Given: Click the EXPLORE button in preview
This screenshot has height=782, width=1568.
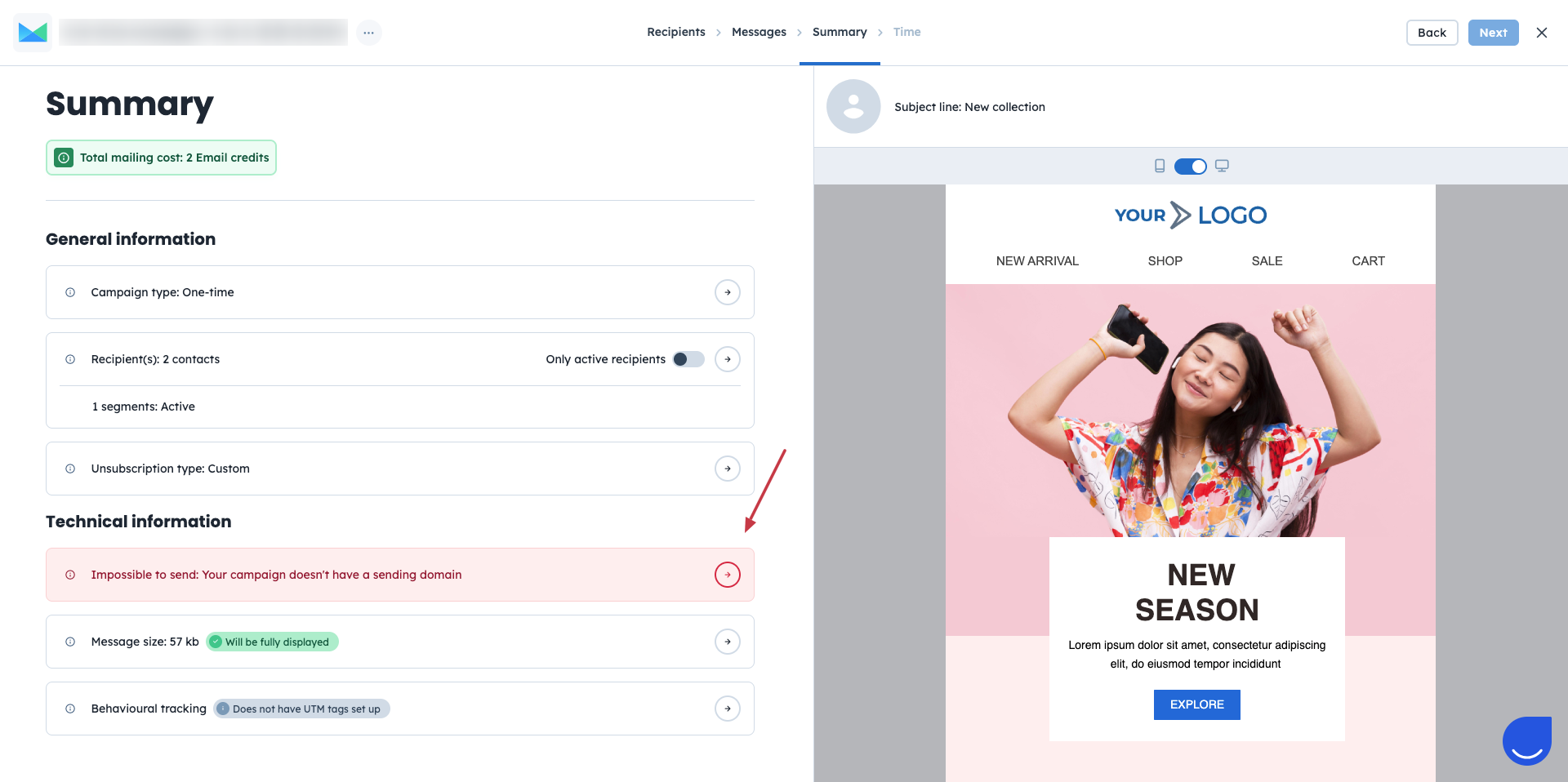Looking at the screenshot, I should click(x=1196, y=704).
